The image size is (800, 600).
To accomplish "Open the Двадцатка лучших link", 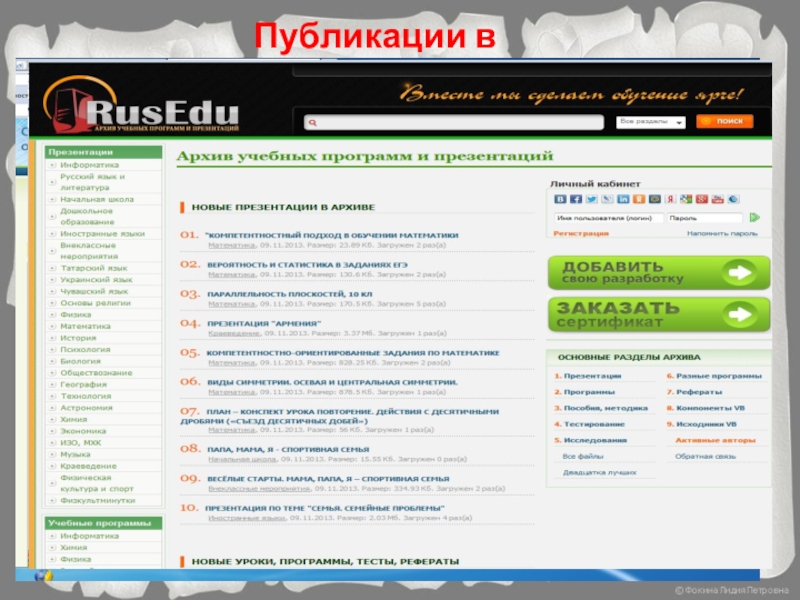I will 599,472.
